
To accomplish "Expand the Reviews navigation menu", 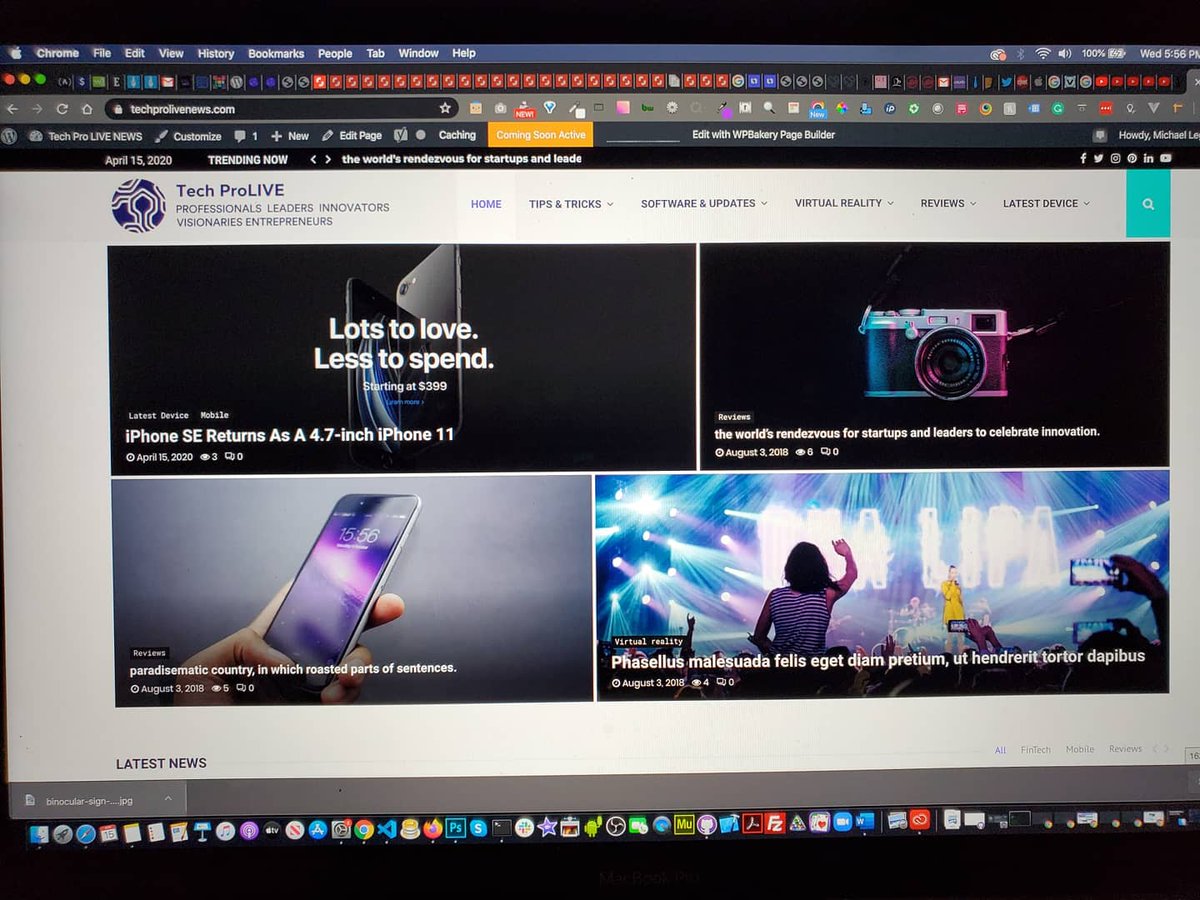I will (x=948, y=203).
